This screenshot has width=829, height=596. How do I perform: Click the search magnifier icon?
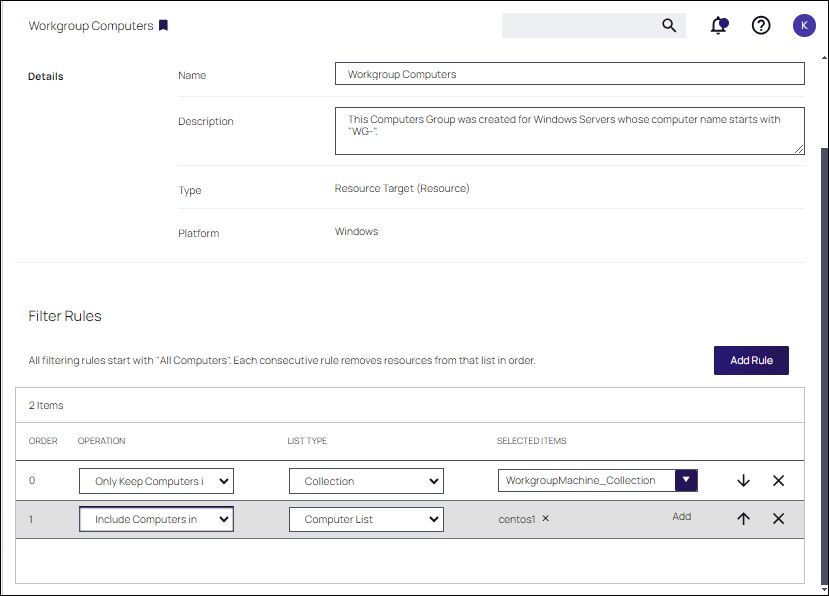669,26
